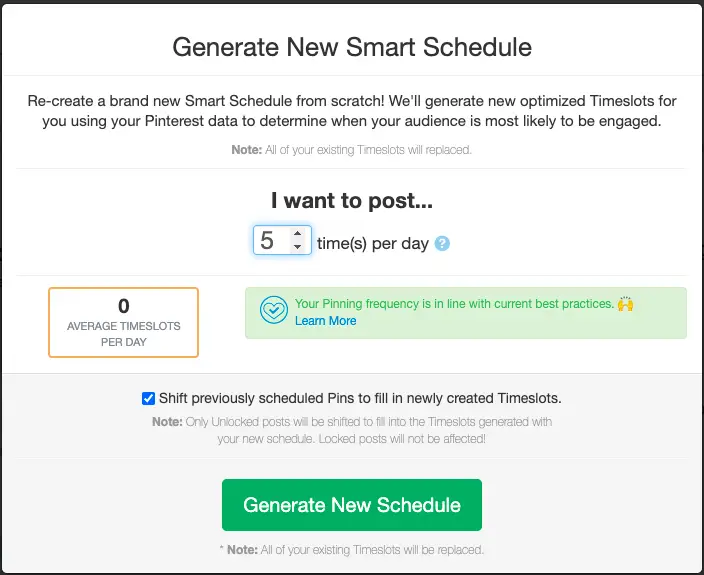Click the note under the intro description
Image resolution: width=704 pixels, height=575 pixels.
[x=352, y=150]
